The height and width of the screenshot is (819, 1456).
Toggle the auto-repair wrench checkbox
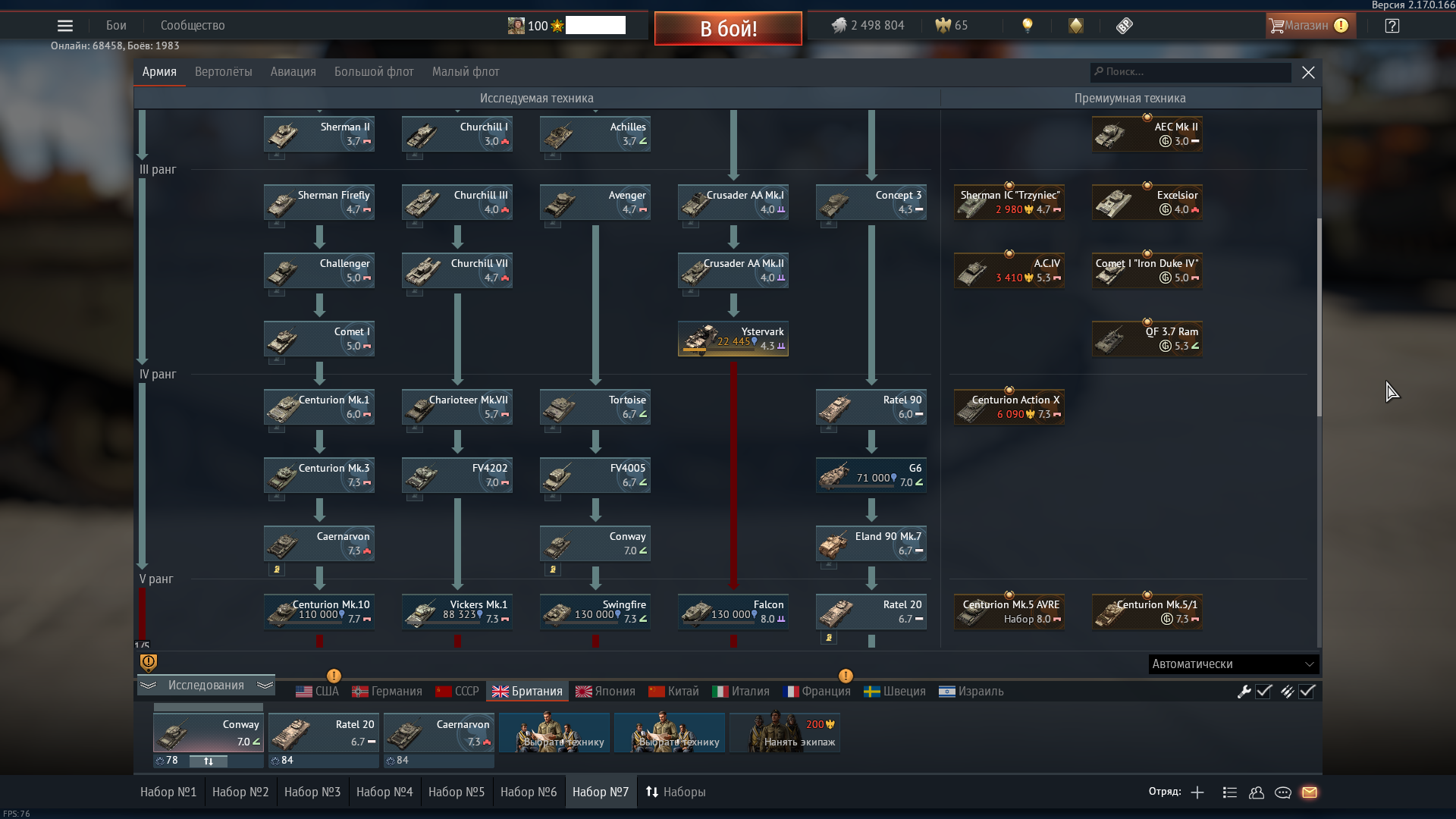[1264, 692]
